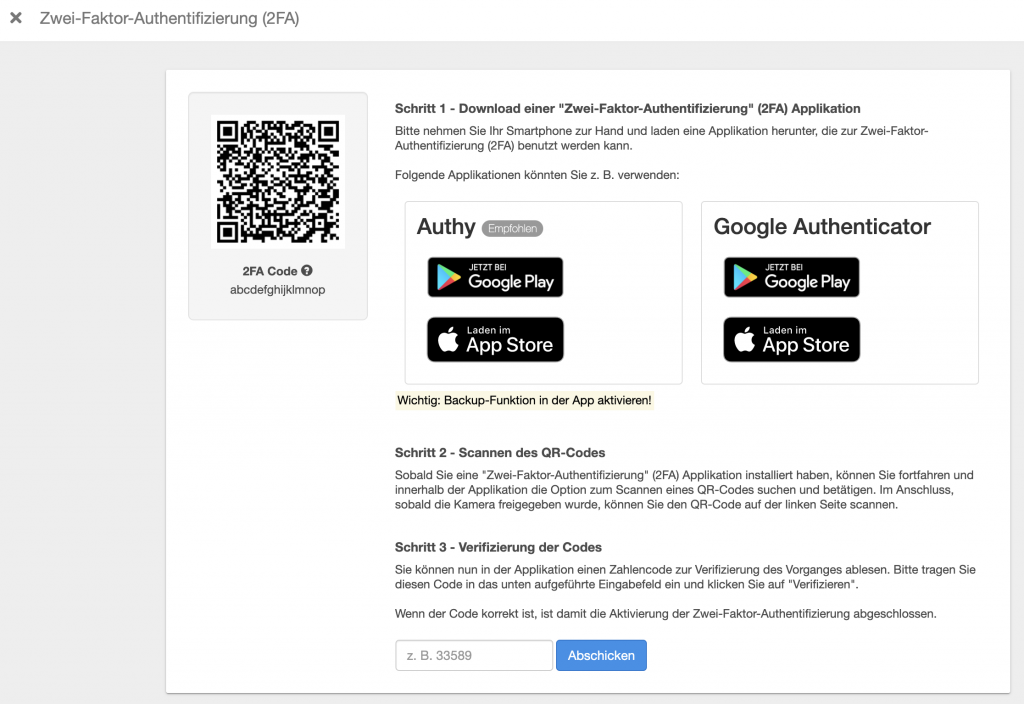Screen dimensions: 1024x704
Task: Open Google Authenticator on Google Play
Action: point(792,277)
